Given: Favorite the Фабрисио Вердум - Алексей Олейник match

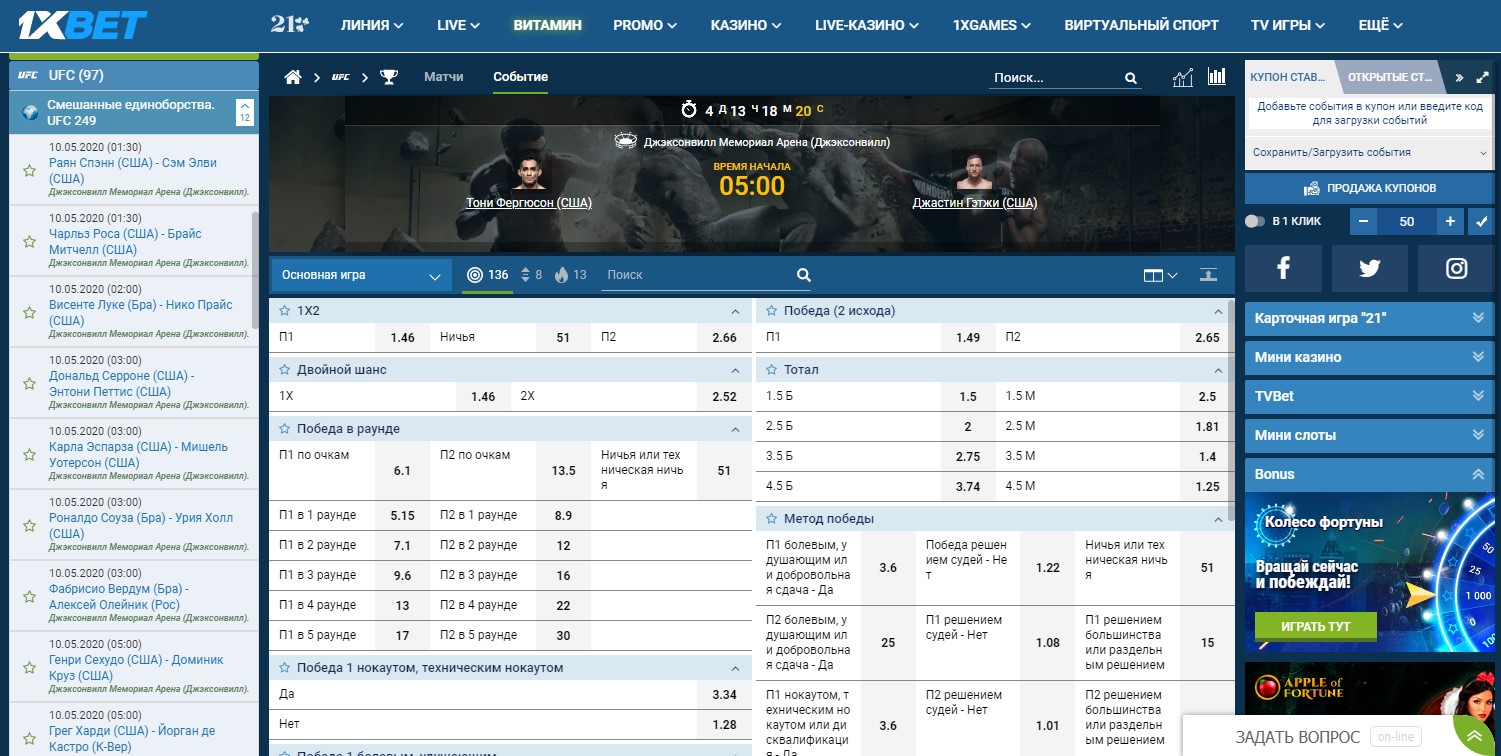Looking at the screenshot, I should pyautogui.click(x=29, y=597).
